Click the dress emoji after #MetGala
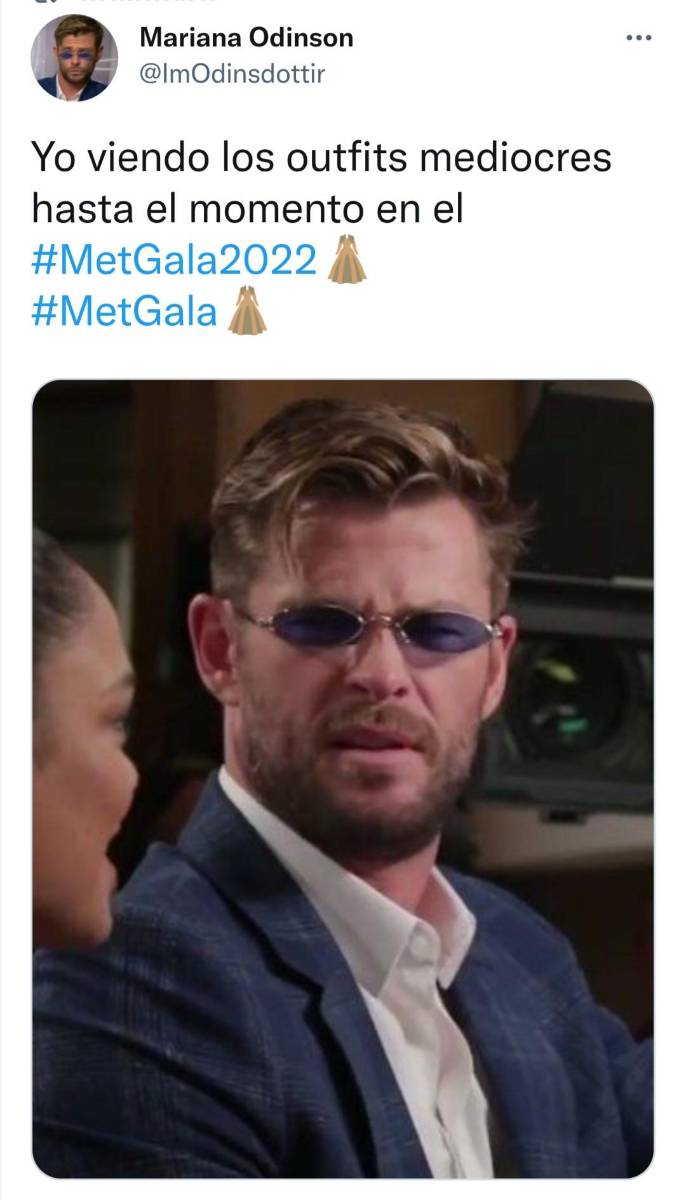The width and height of the screenshot is (686, 1200). [x=247, y=310]
